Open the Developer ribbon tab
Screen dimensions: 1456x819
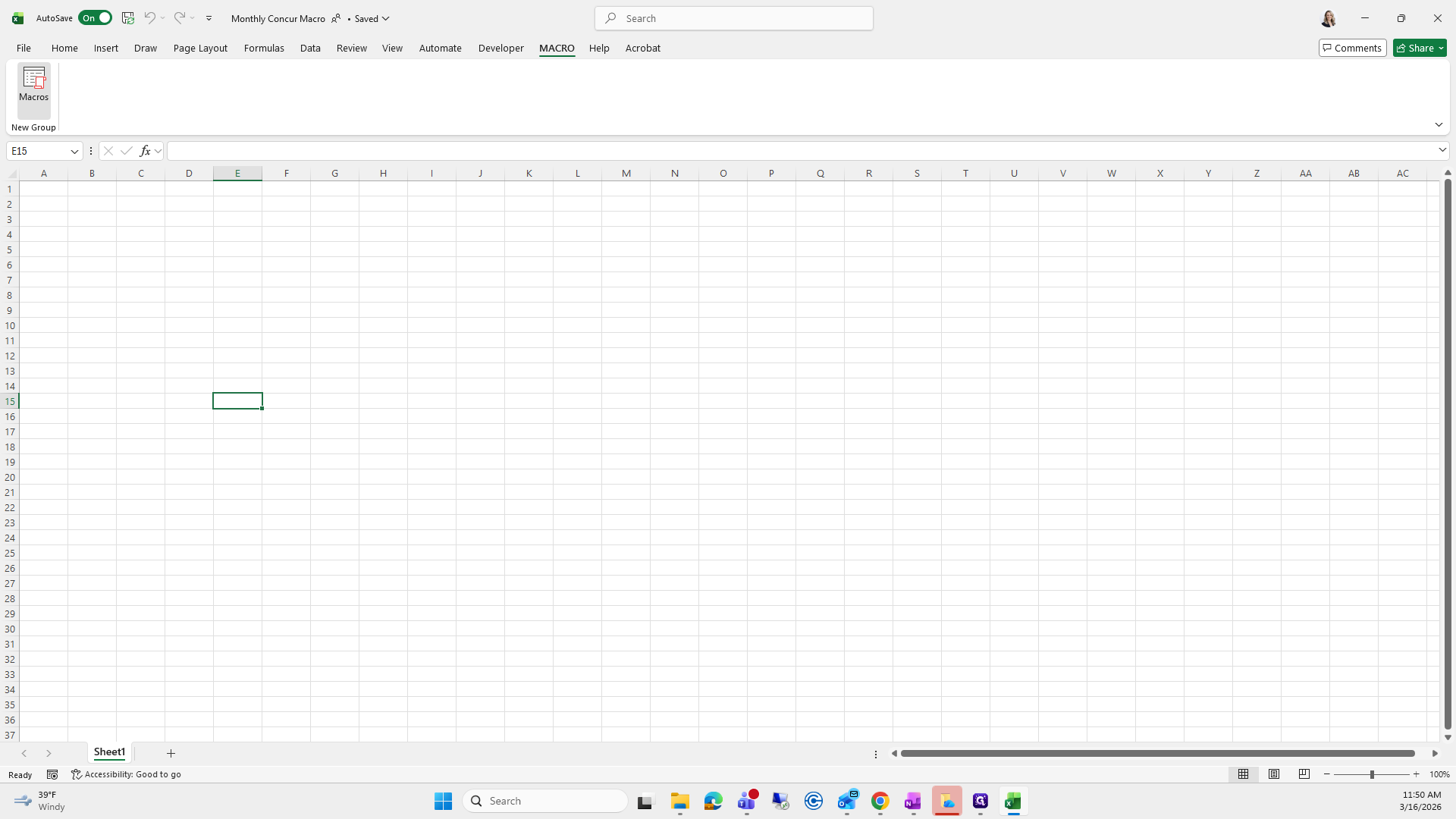pyautogui.click(x=500, y=48)
